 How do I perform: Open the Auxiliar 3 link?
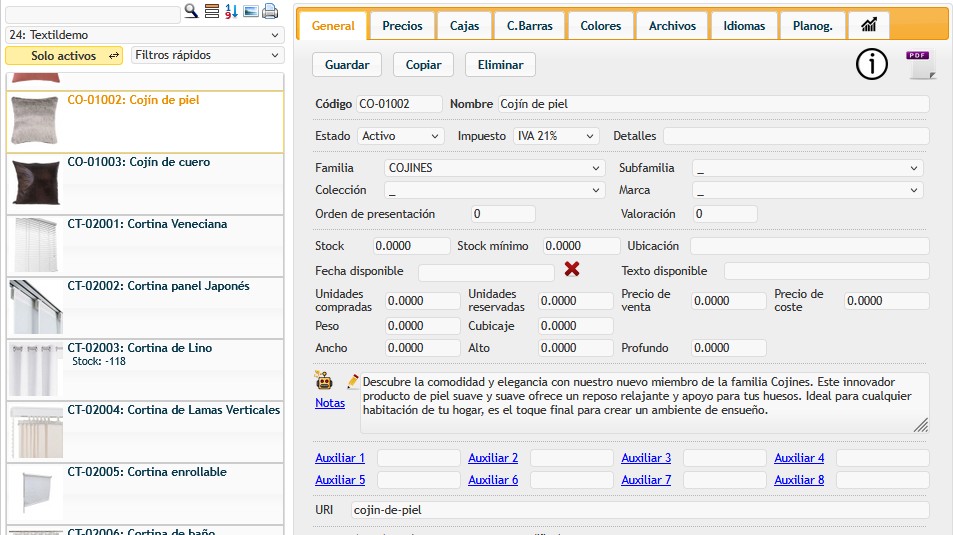[x=646, y=458]
